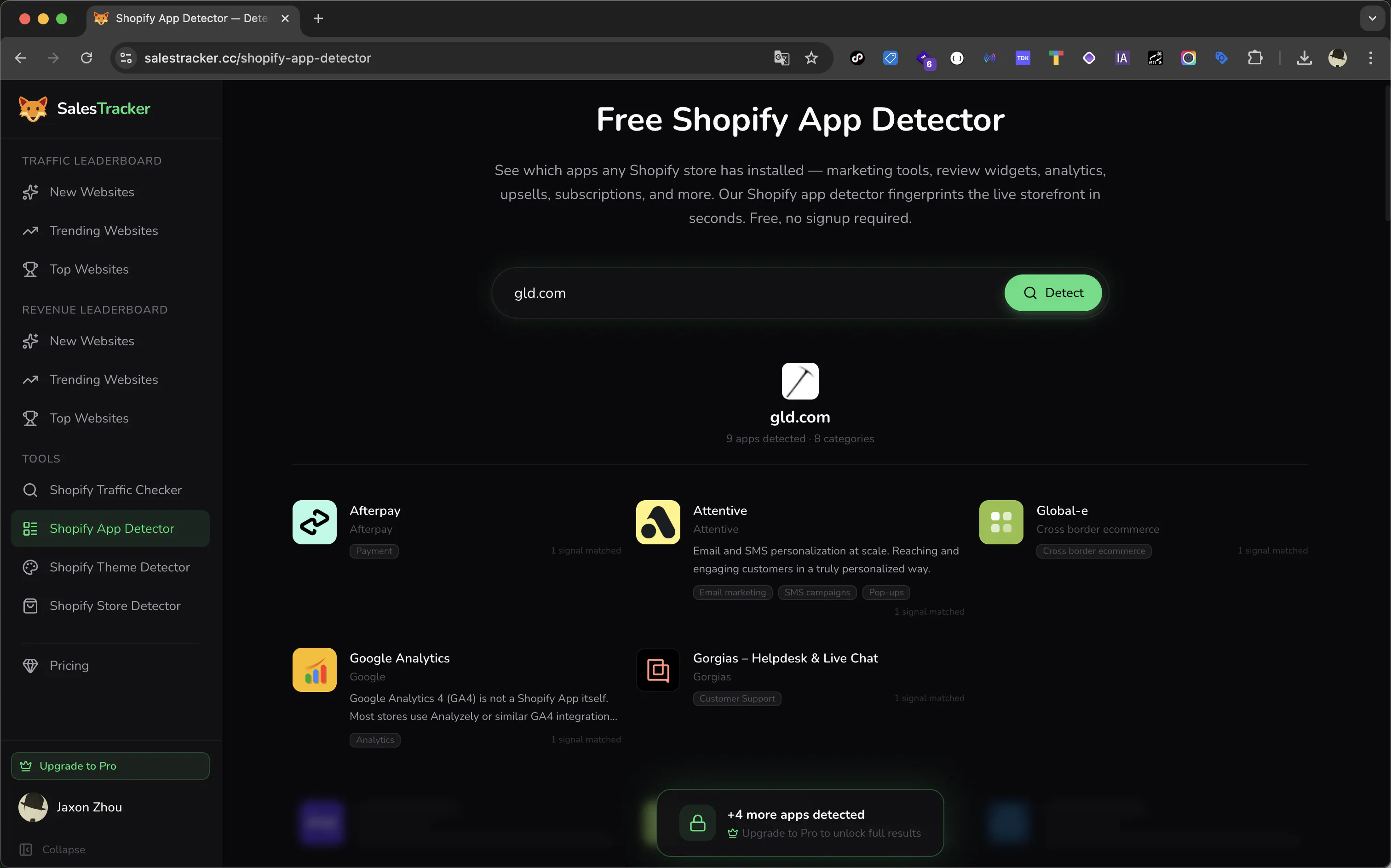Open the Attentive app icon

[658, 522]
